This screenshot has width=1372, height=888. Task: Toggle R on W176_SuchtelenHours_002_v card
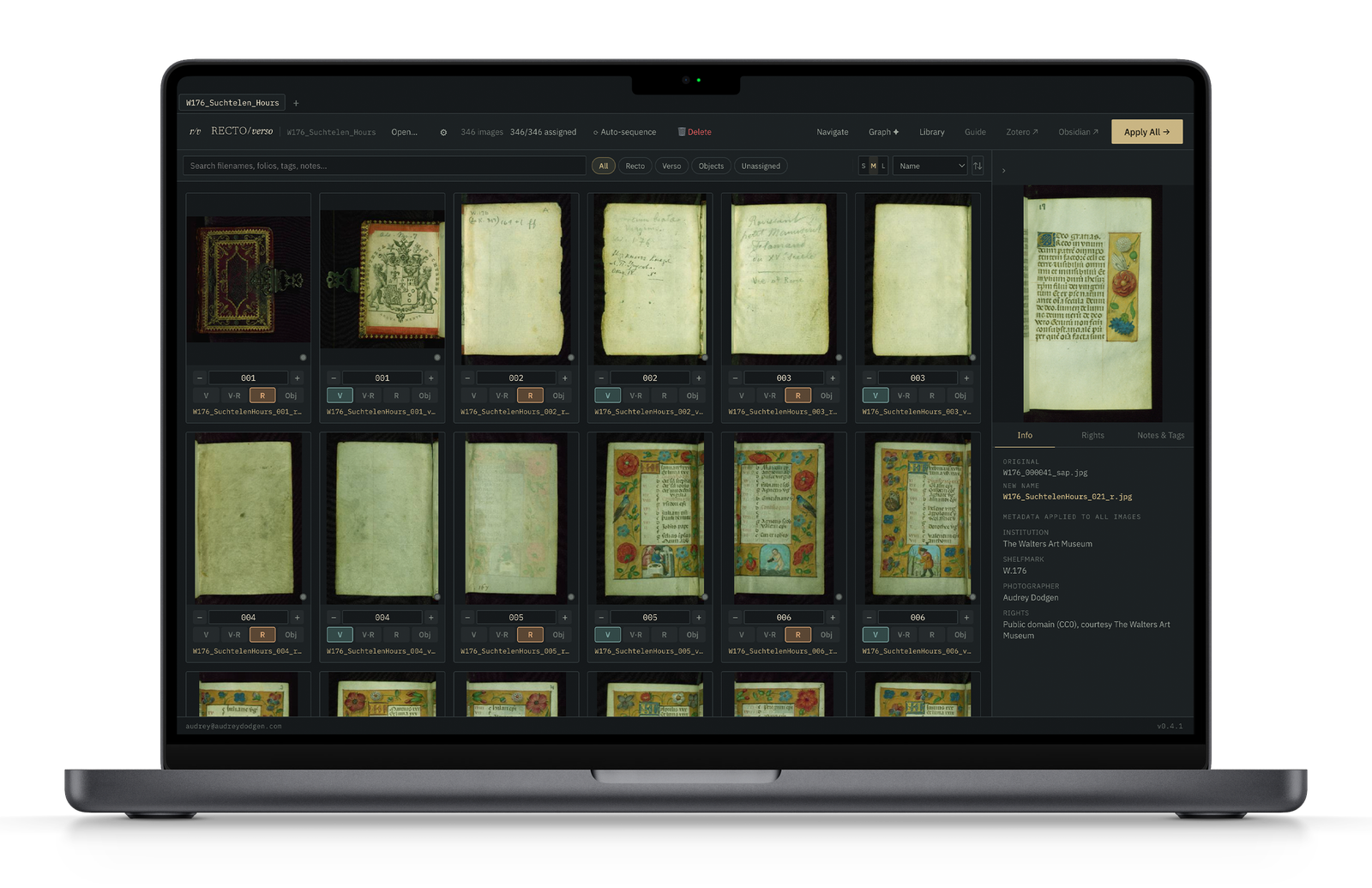click(x=664, y=396)
